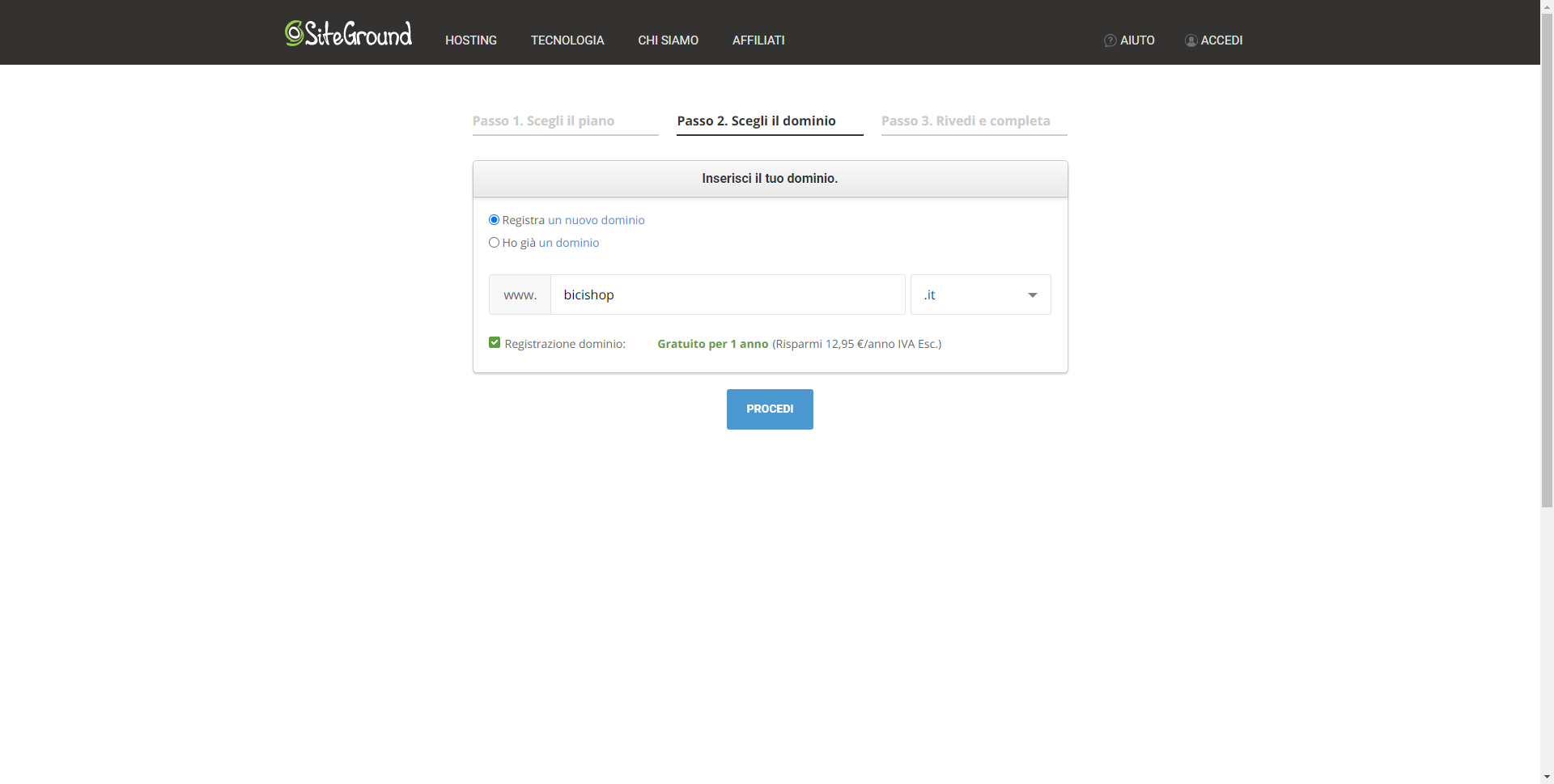The width and height of the screenshot is (1554, 784).
Task: Click the SiteGround logo
Action: tap(348, 34)
